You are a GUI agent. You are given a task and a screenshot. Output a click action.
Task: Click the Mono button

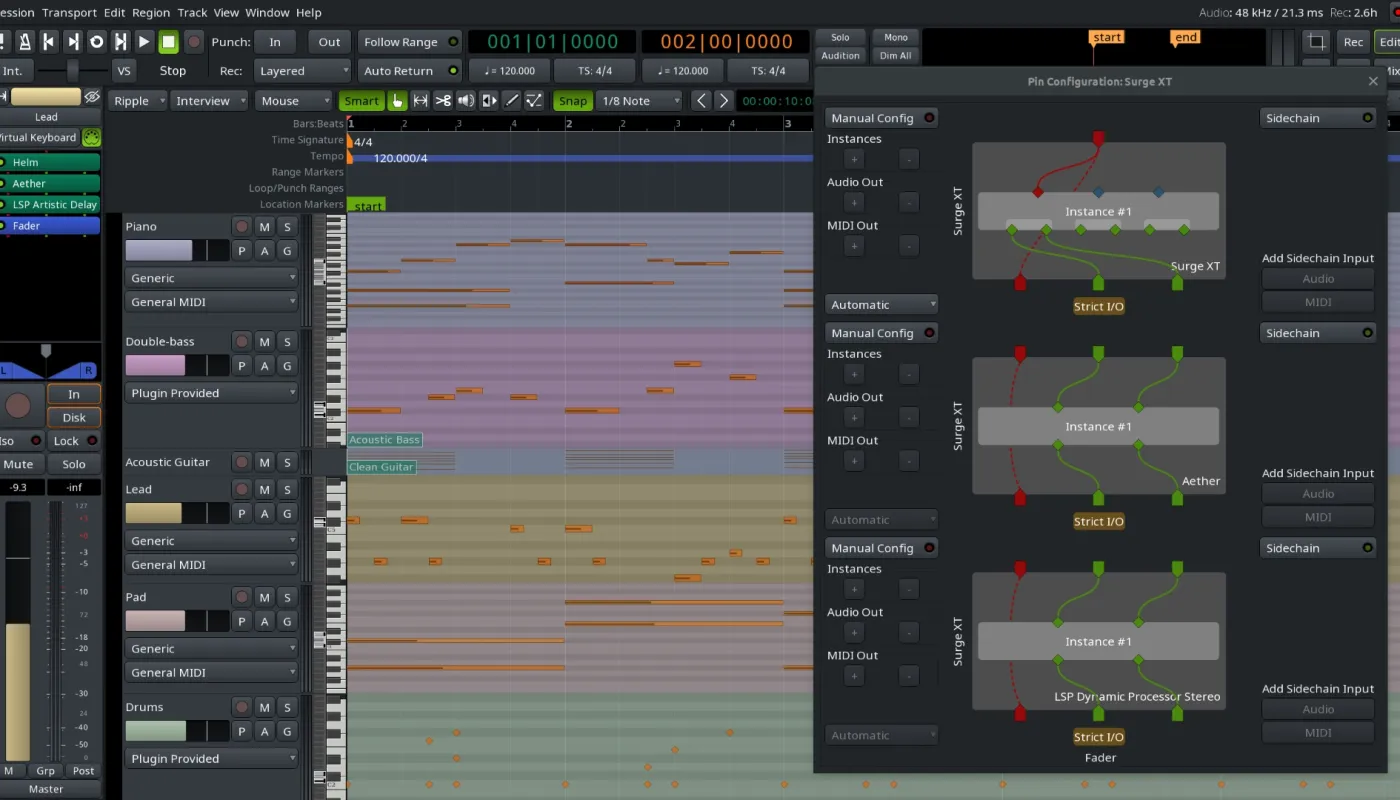896,37
